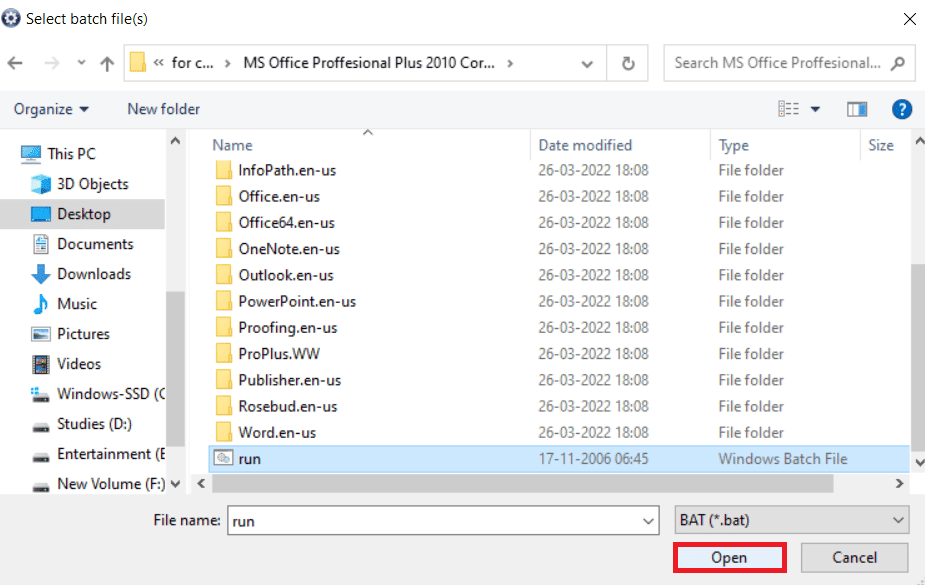The image size is (925, 585).
Task: Open Help with the question mark icon
Action: (902, 109)
